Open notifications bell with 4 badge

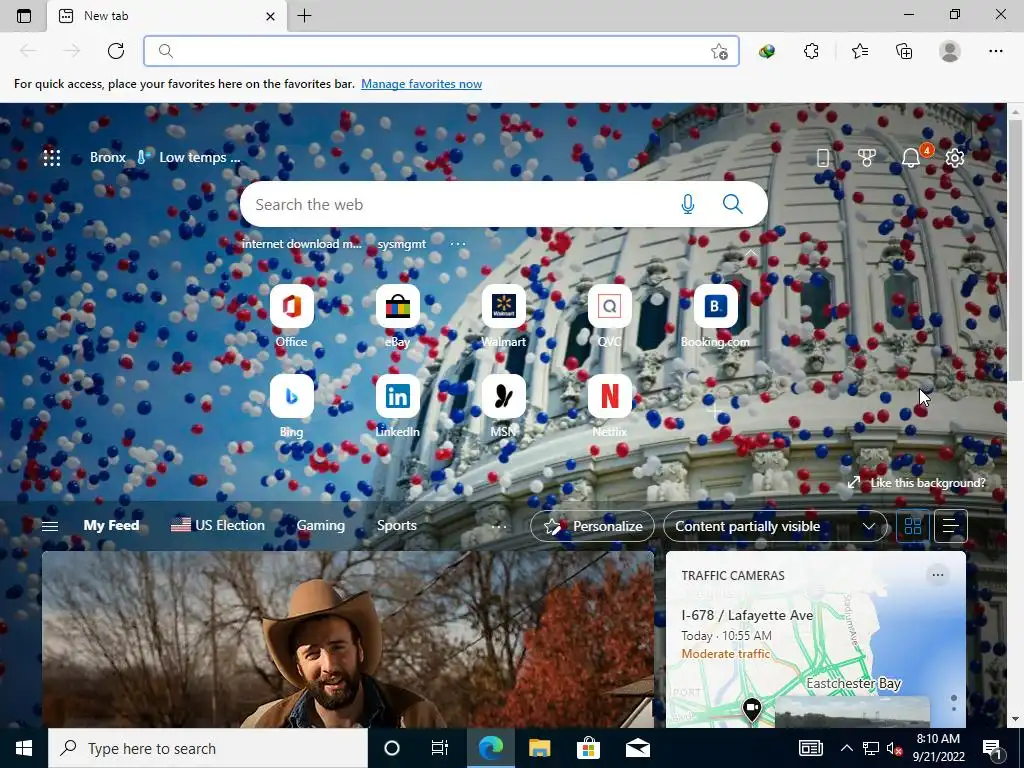(x=911, y=157)
